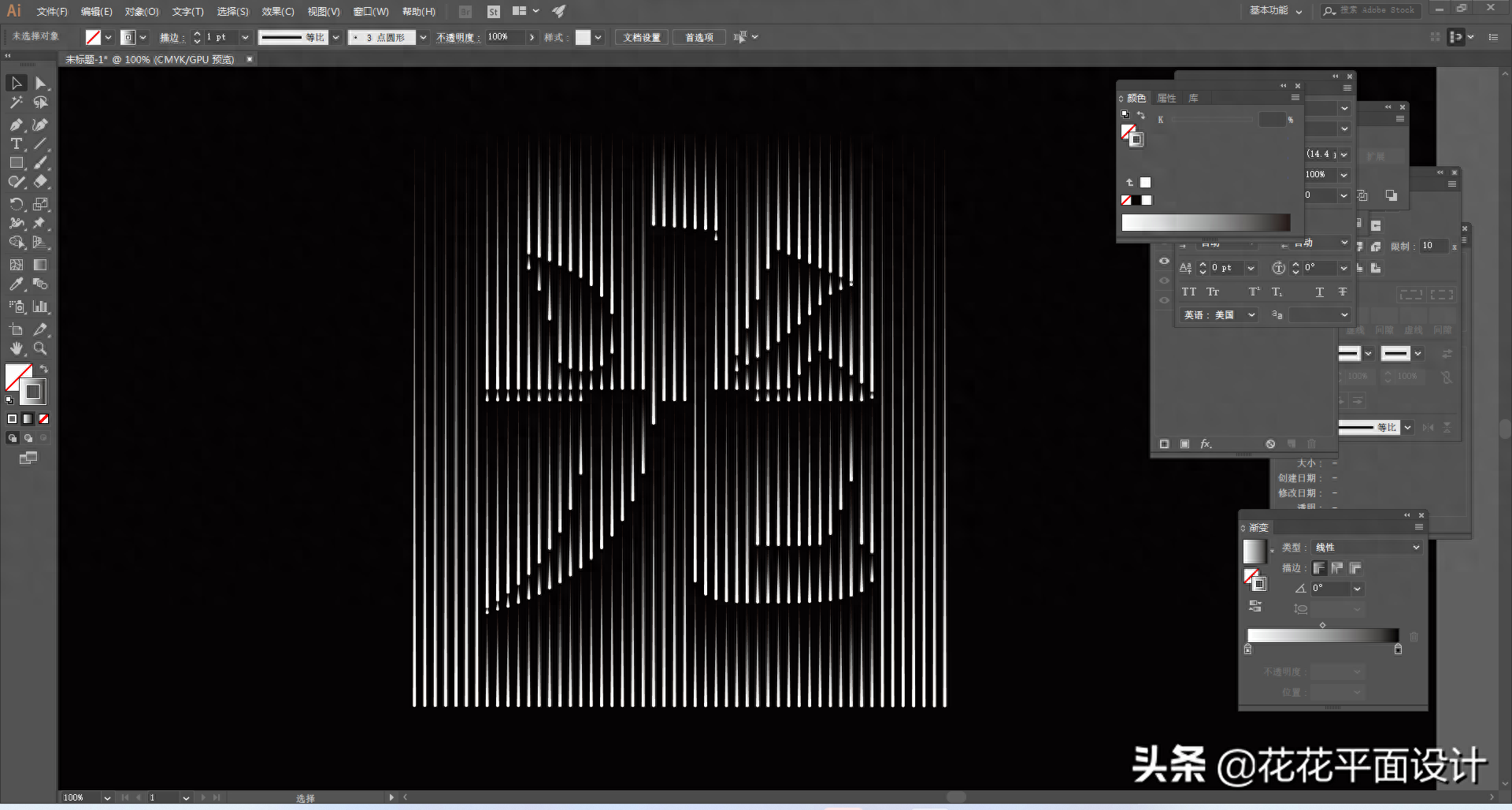Click the black gradient stop on the slider
This screenshot has width=1512, height=810.
click(x=1398, y=650)
